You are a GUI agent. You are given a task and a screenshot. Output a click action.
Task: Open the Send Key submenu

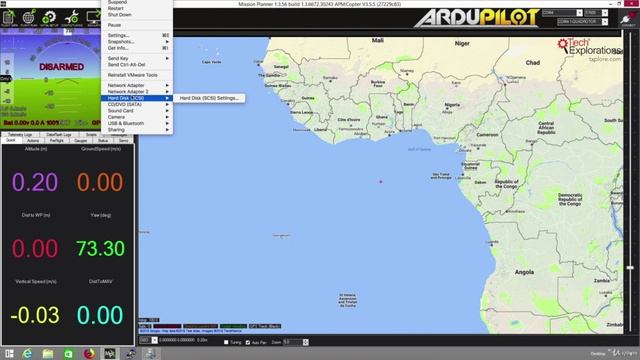(137, 58)
